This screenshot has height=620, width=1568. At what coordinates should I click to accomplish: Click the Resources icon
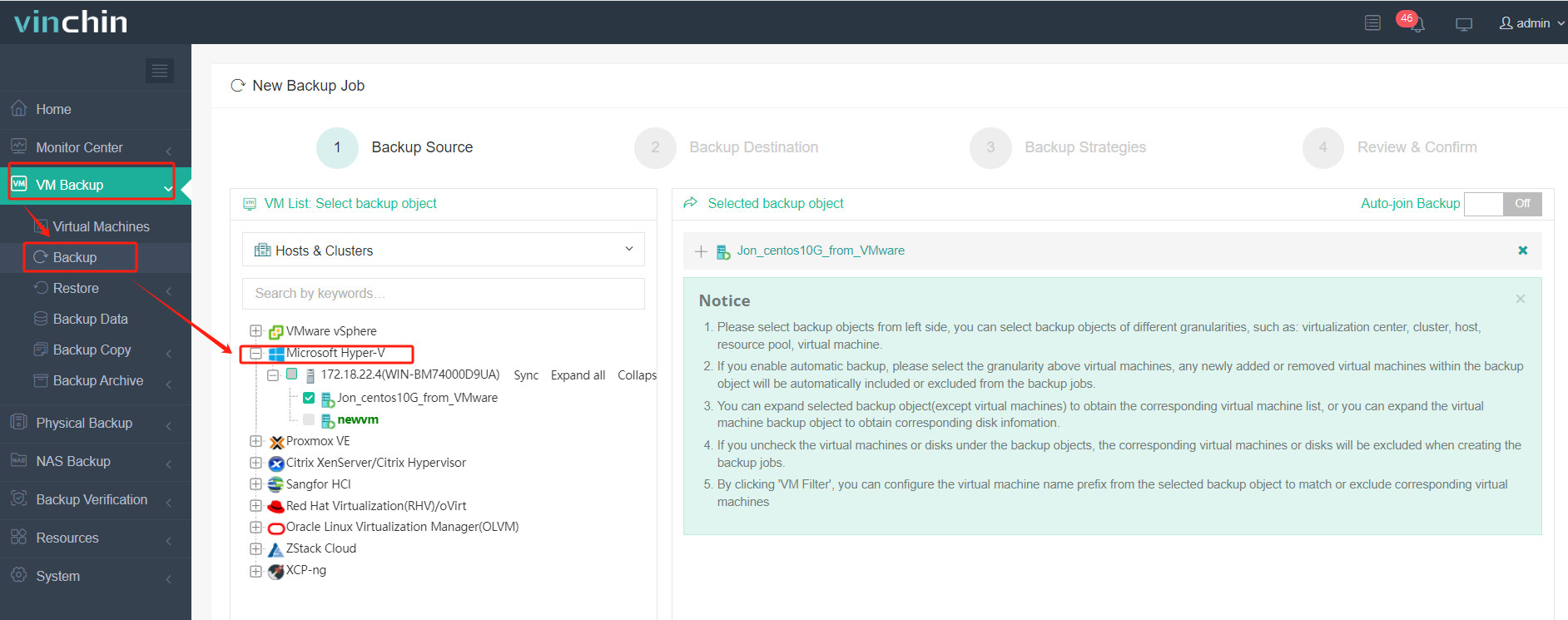(18, 537)
